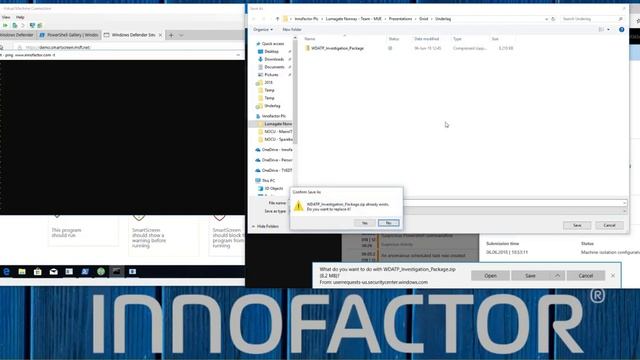Sort by the Status column header
Viewport: 640px width, 360px height.
click(x=393, y=39)
